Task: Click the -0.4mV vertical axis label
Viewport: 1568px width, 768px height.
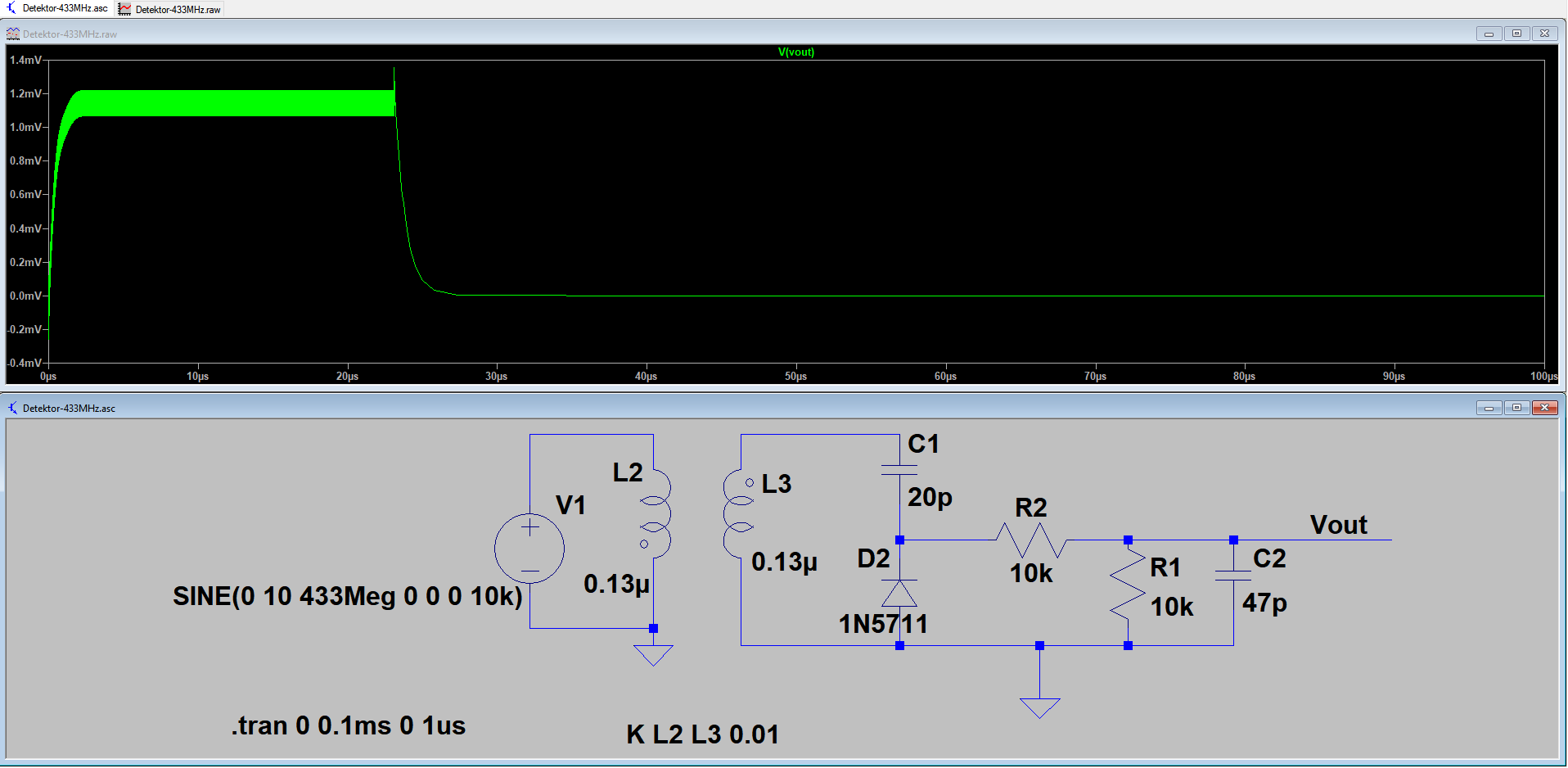Action: click(x=24, y=363)
